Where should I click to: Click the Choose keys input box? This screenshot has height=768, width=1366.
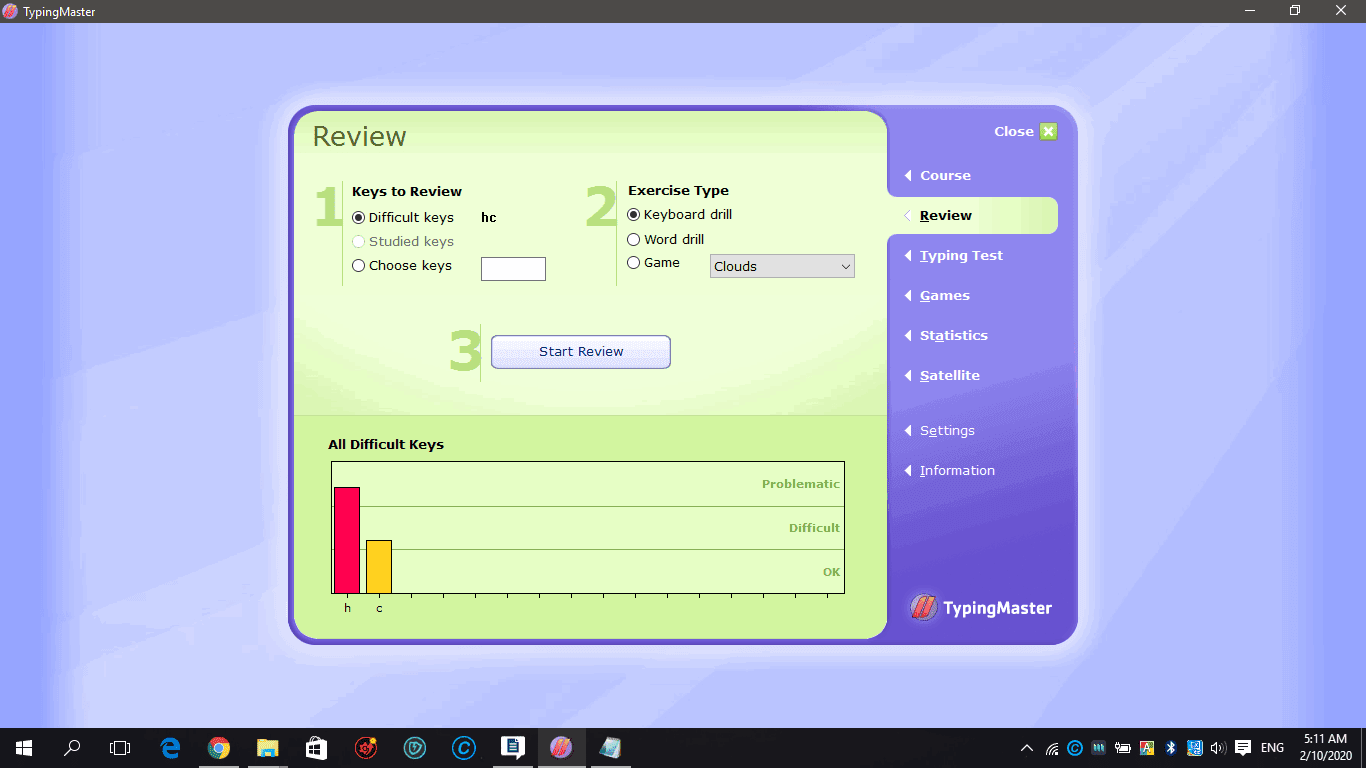click(x=513, y=269)
